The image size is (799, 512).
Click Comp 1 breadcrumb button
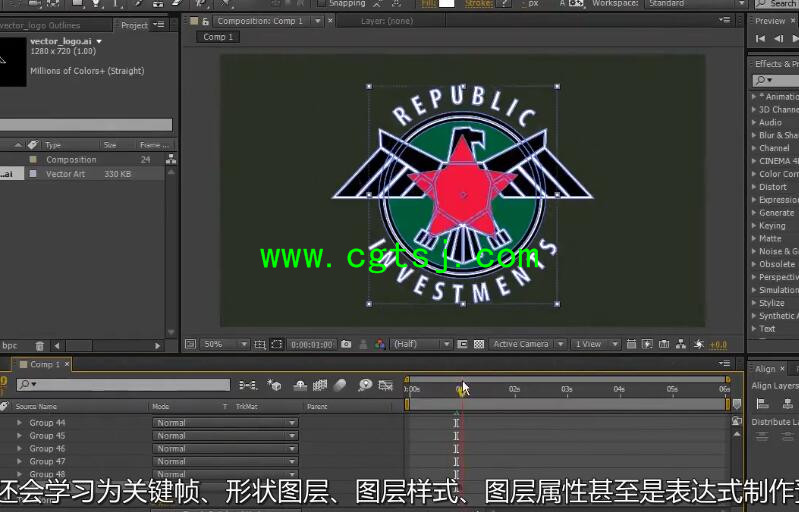click(x=218, y=37)
